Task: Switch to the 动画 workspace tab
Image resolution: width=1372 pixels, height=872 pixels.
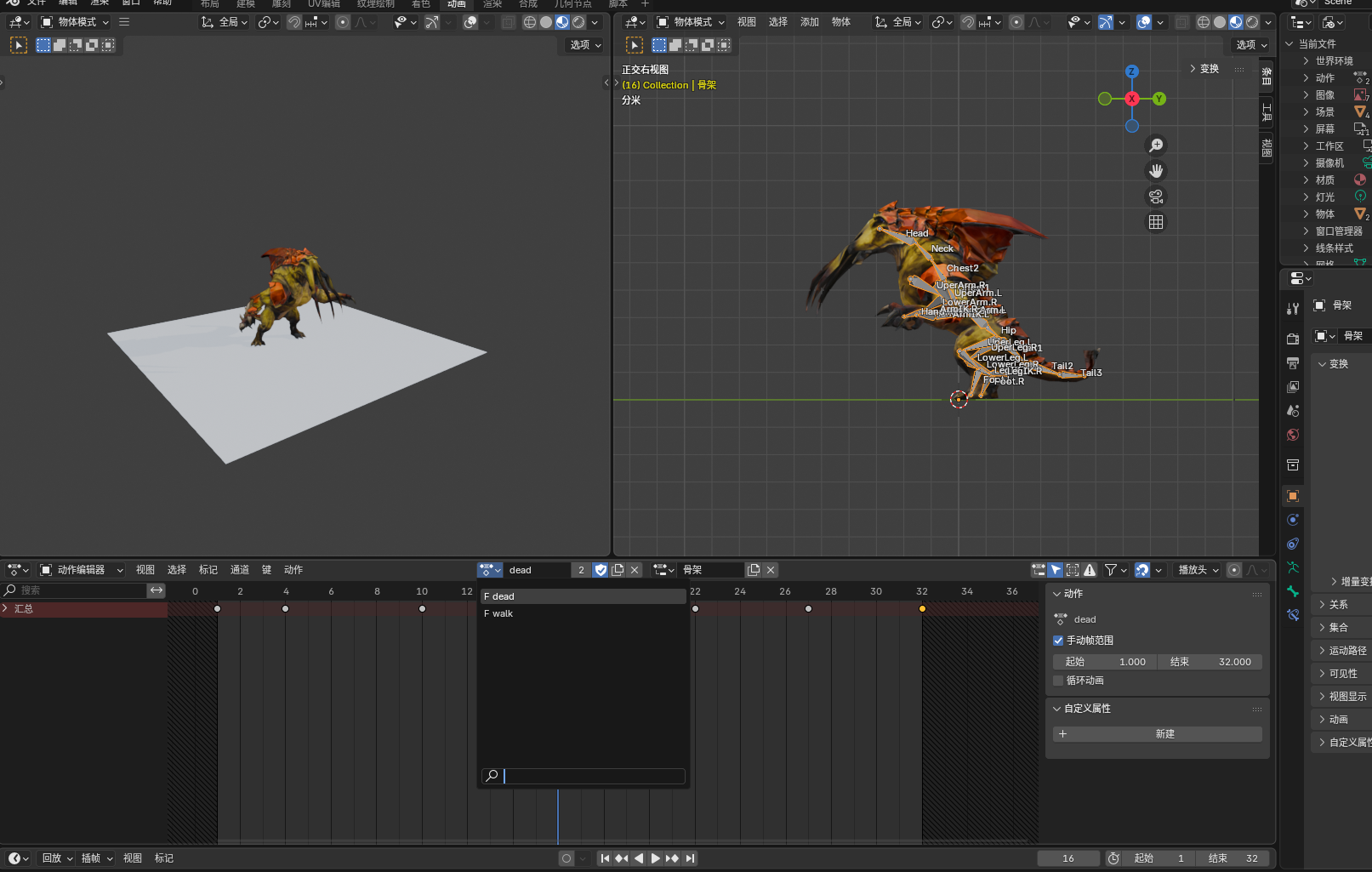Action: [456, 4]
